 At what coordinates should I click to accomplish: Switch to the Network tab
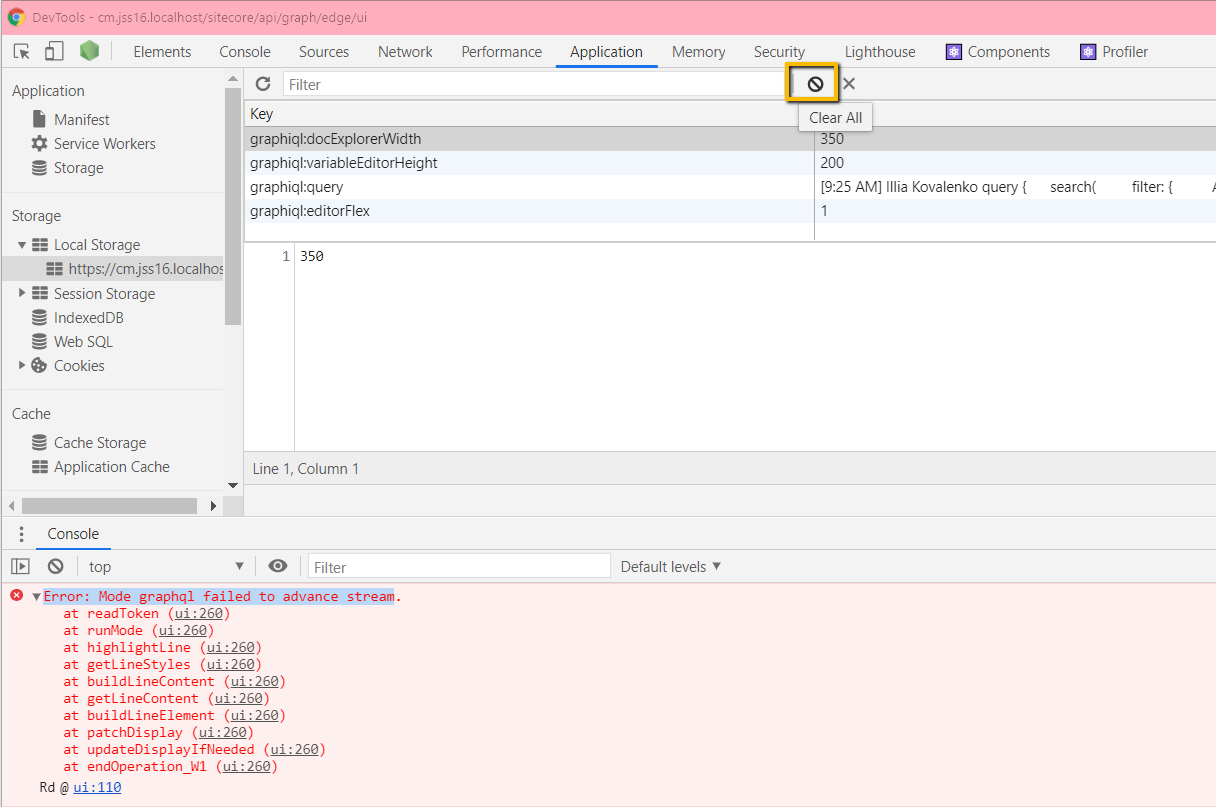[405, 52]
